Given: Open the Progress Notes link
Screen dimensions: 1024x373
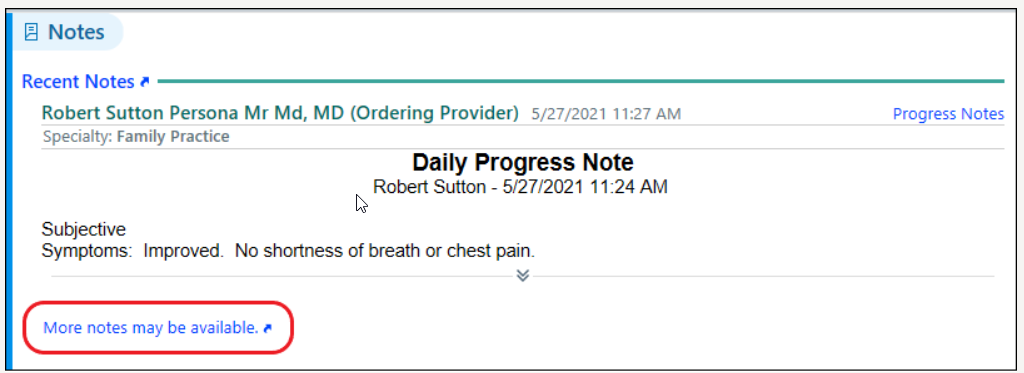Looking at the screenshot, I should [x=948, y=114].
